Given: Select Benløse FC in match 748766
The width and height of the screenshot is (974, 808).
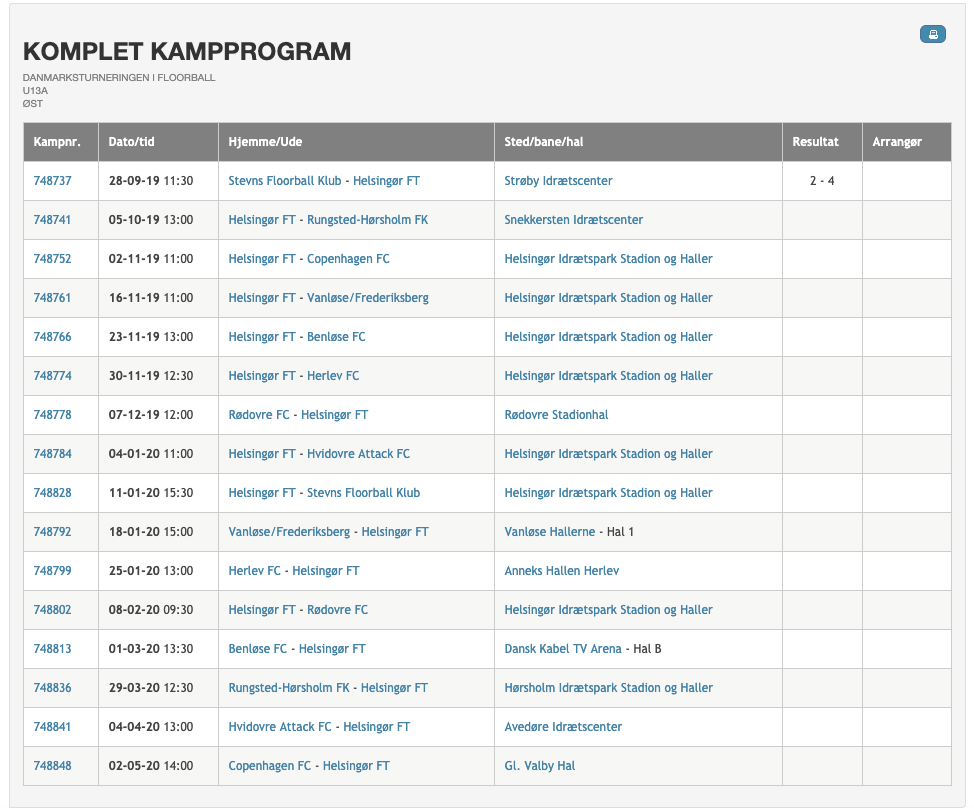Looking at the screenshot, I should coord(336,337).
